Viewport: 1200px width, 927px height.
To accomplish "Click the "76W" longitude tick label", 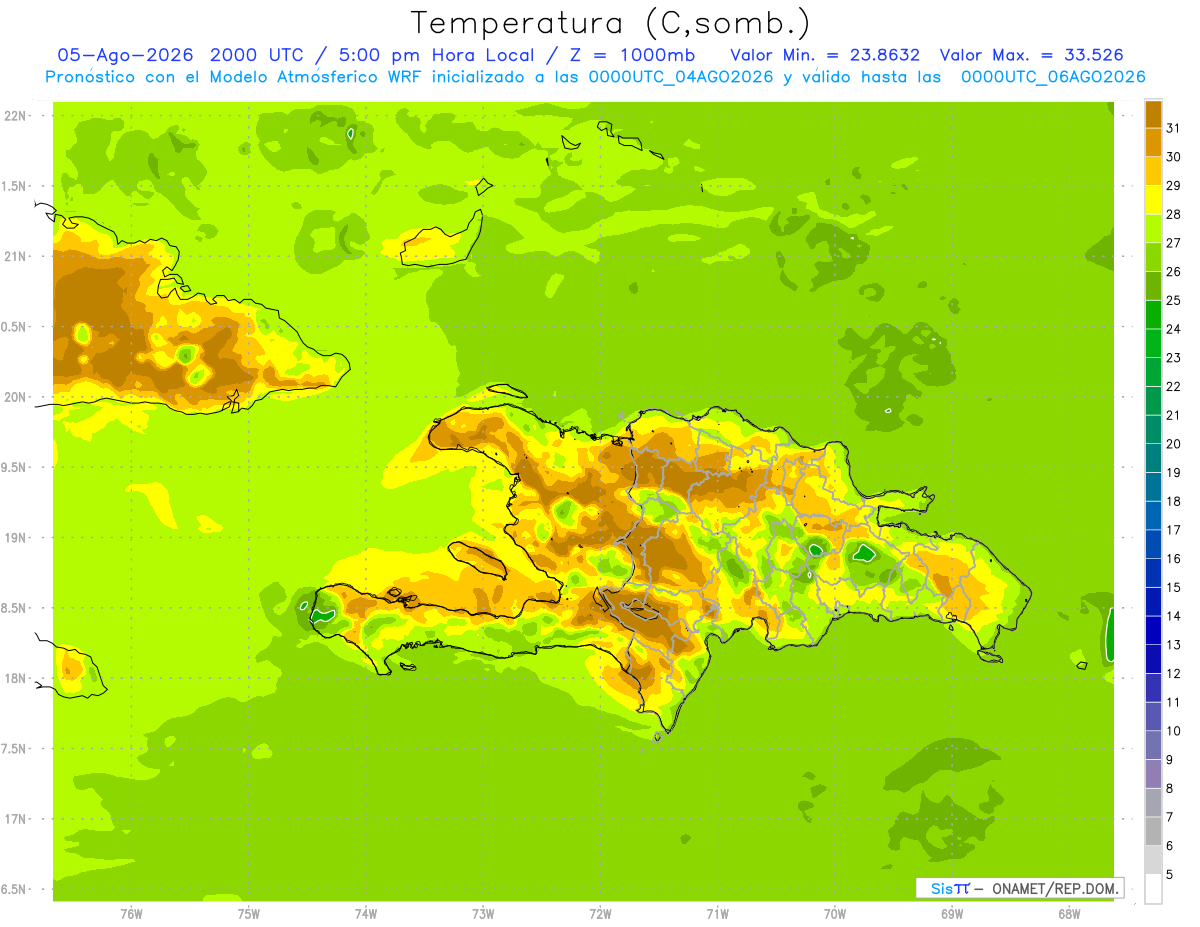I will tap(131, 914).
